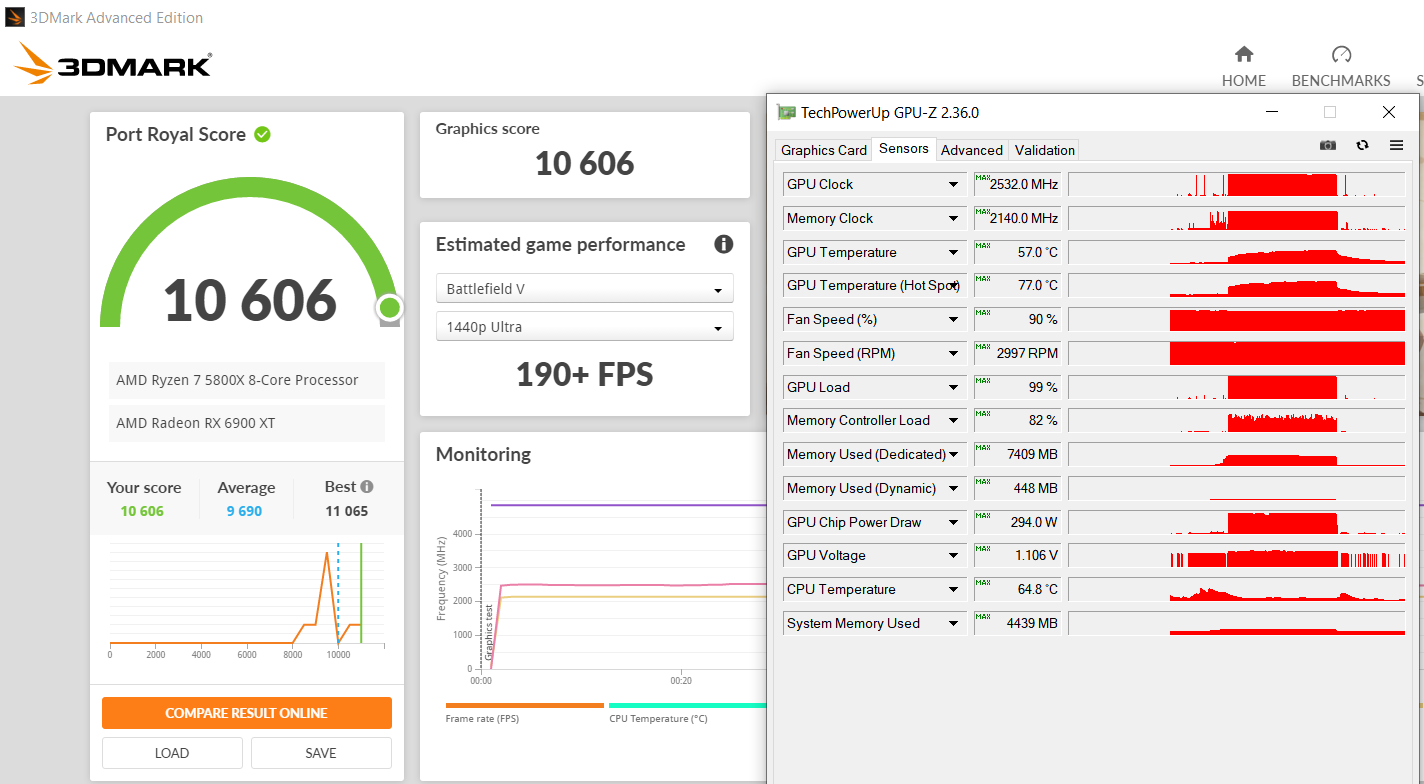Viewport: 1424px width, 784px height.
Task: Click the GPU-Z screenshot camera icon
Action: [1327, 146]
